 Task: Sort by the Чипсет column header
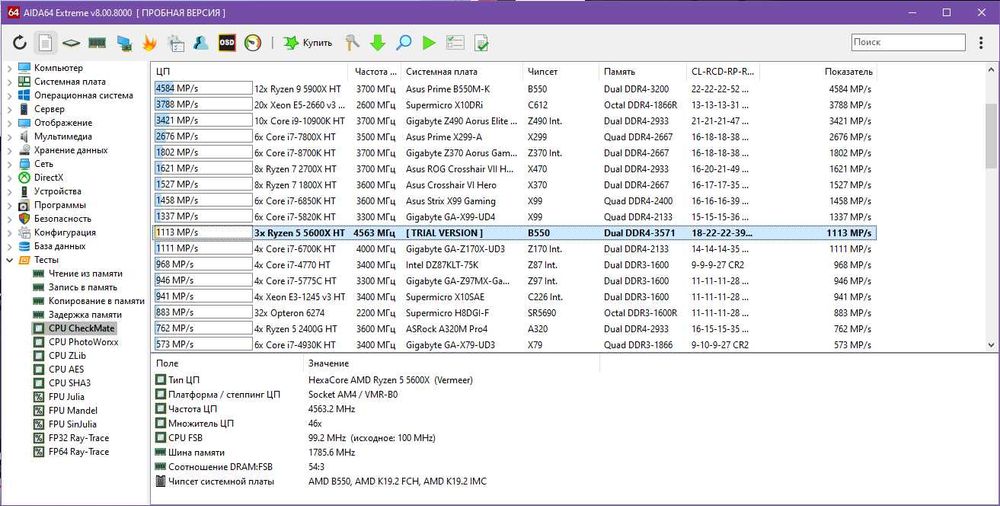coord(561,71)
